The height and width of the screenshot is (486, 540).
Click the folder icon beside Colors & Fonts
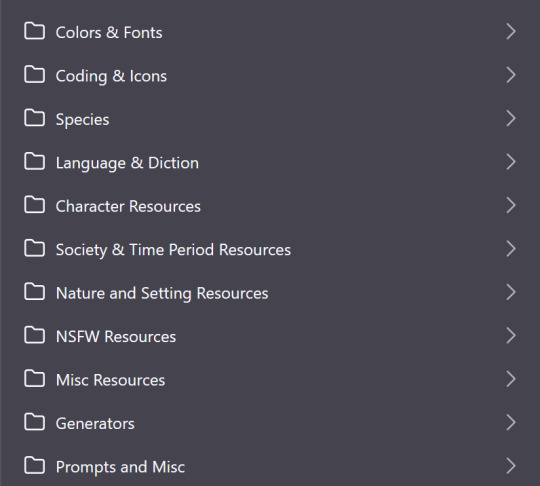[x=34, y=31]
